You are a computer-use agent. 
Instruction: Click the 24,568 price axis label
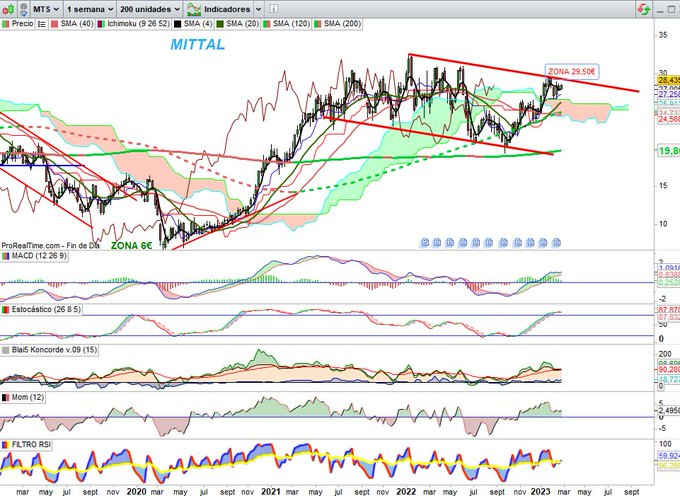(669, 120)
